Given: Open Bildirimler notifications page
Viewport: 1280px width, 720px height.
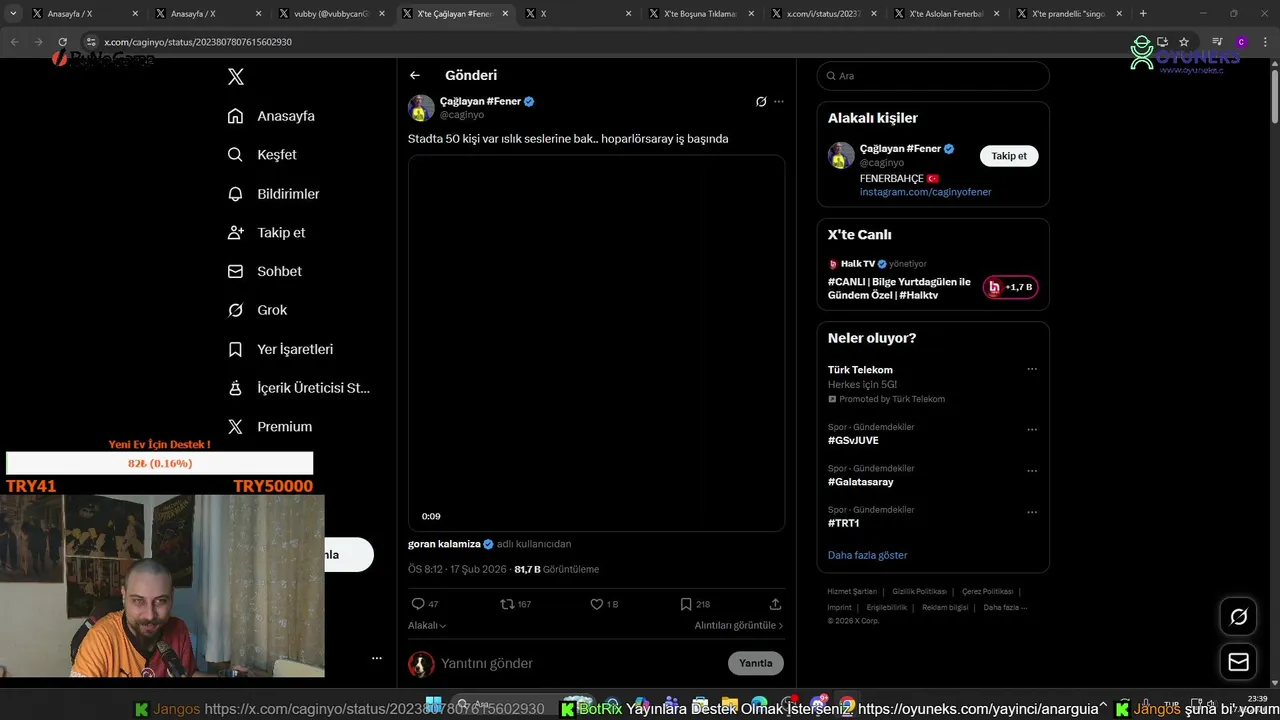Looking at the screenshot, I should click(273, 194).
